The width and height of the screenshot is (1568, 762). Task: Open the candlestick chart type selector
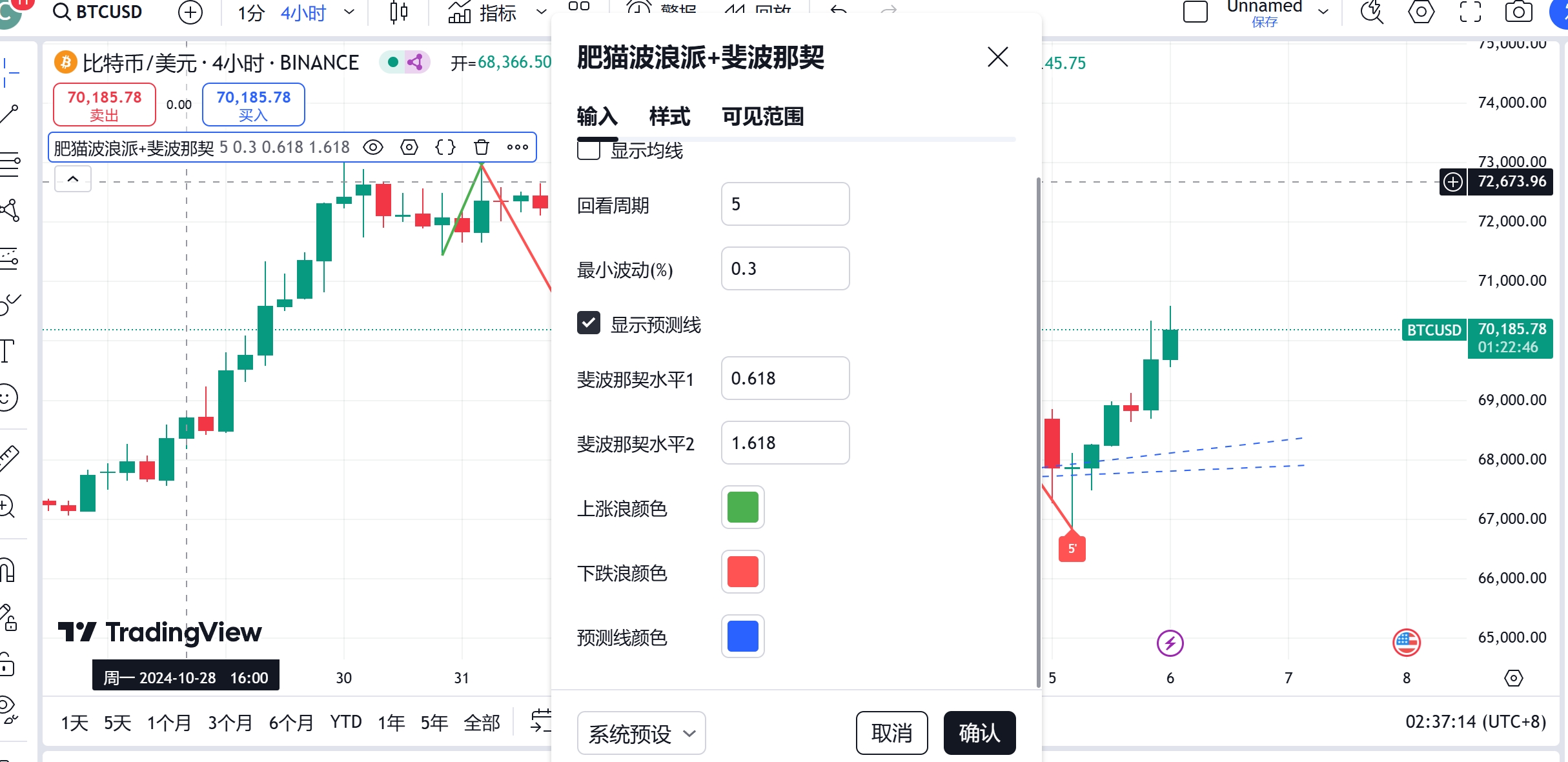click(399, 12)
